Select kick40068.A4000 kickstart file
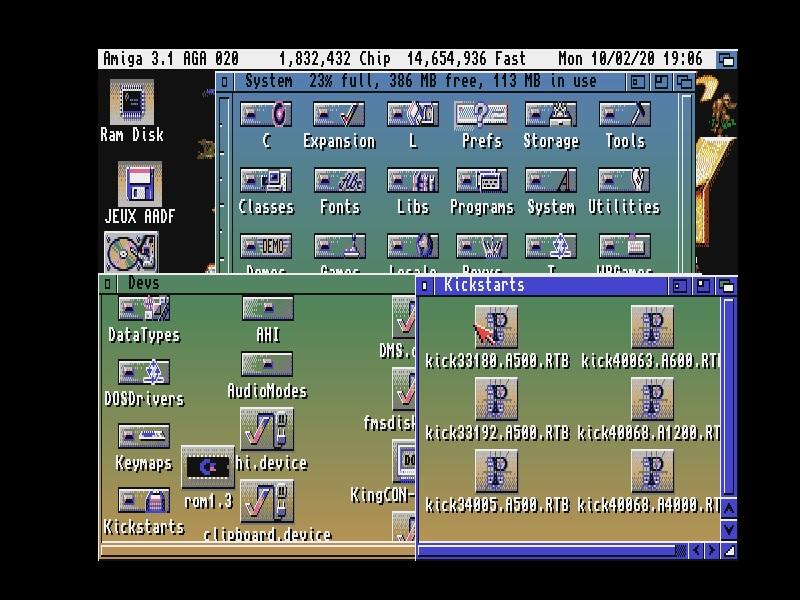Viewport: 800px width, 600px height. [x=652, y=471]
